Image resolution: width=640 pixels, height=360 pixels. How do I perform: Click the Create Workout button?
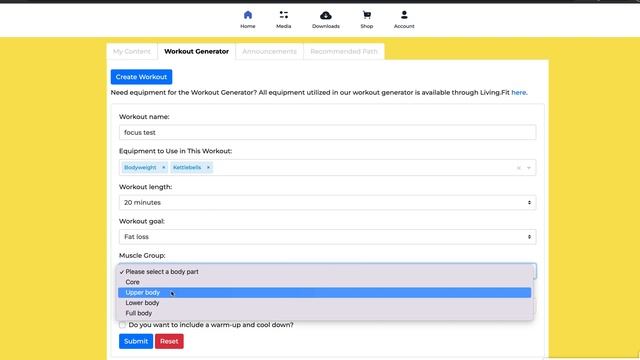(141, 77)
